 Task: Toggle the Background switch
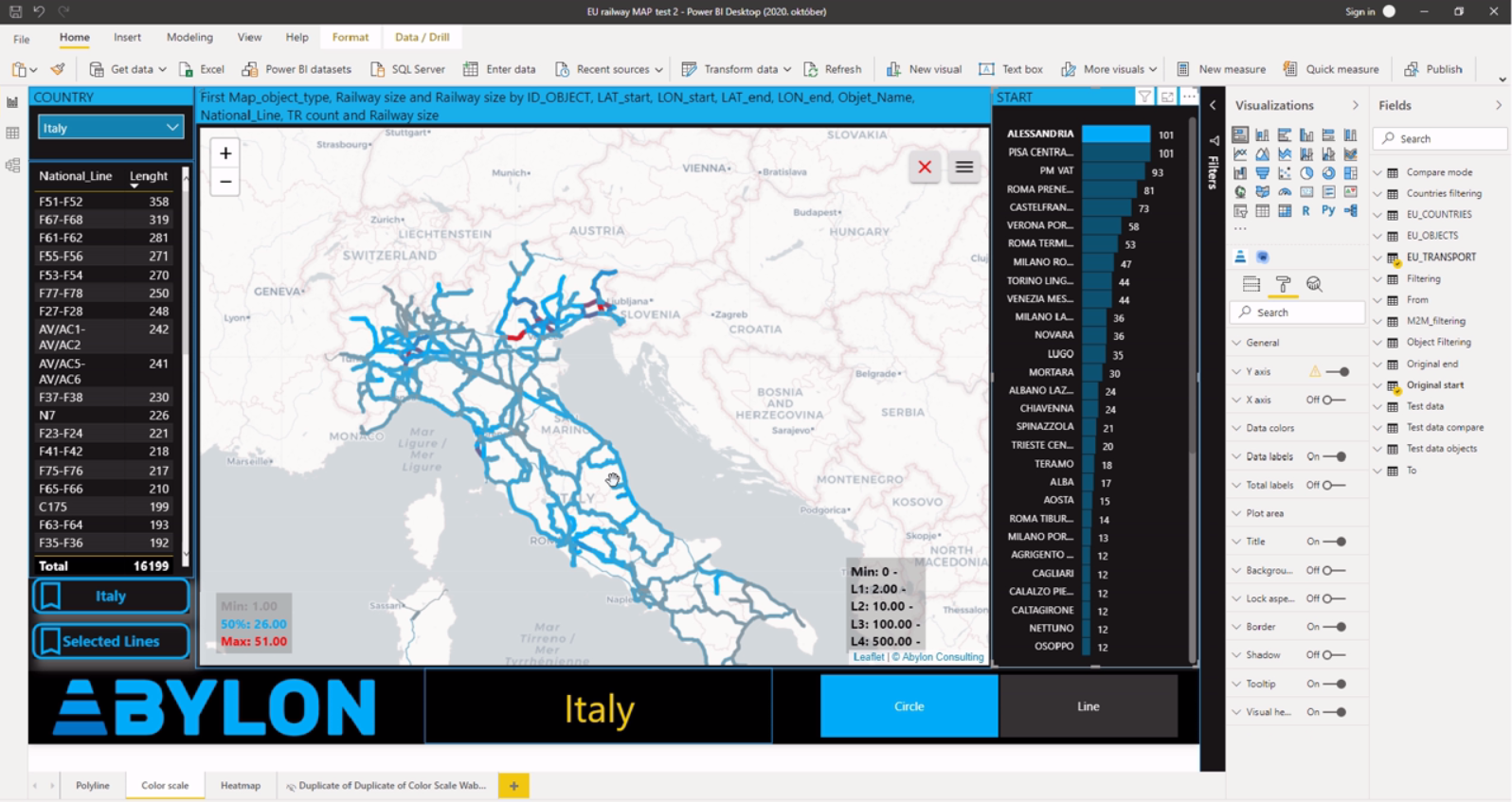pos(1334,570)
